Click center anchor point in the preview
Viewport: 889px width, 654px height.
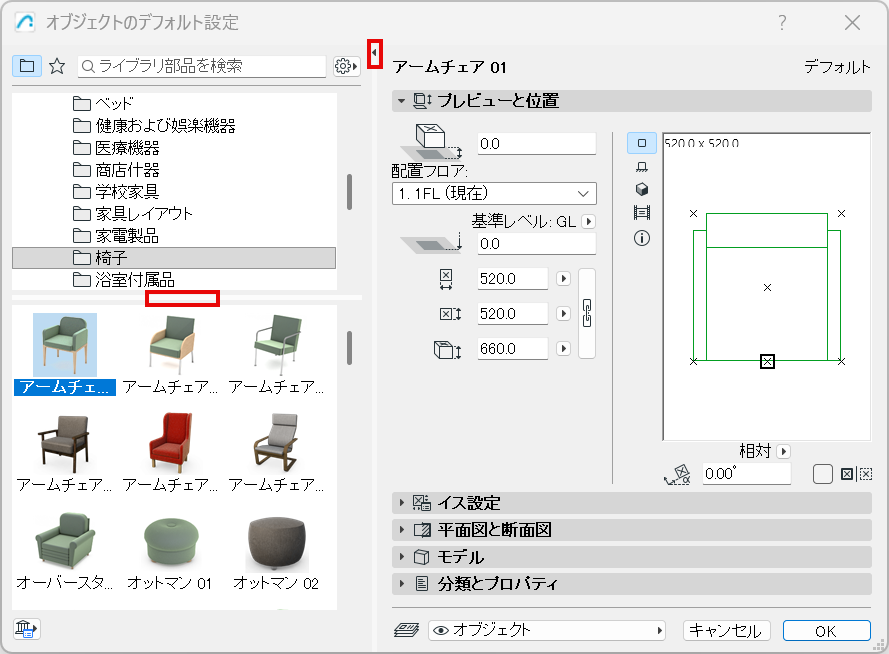[767, 287]
